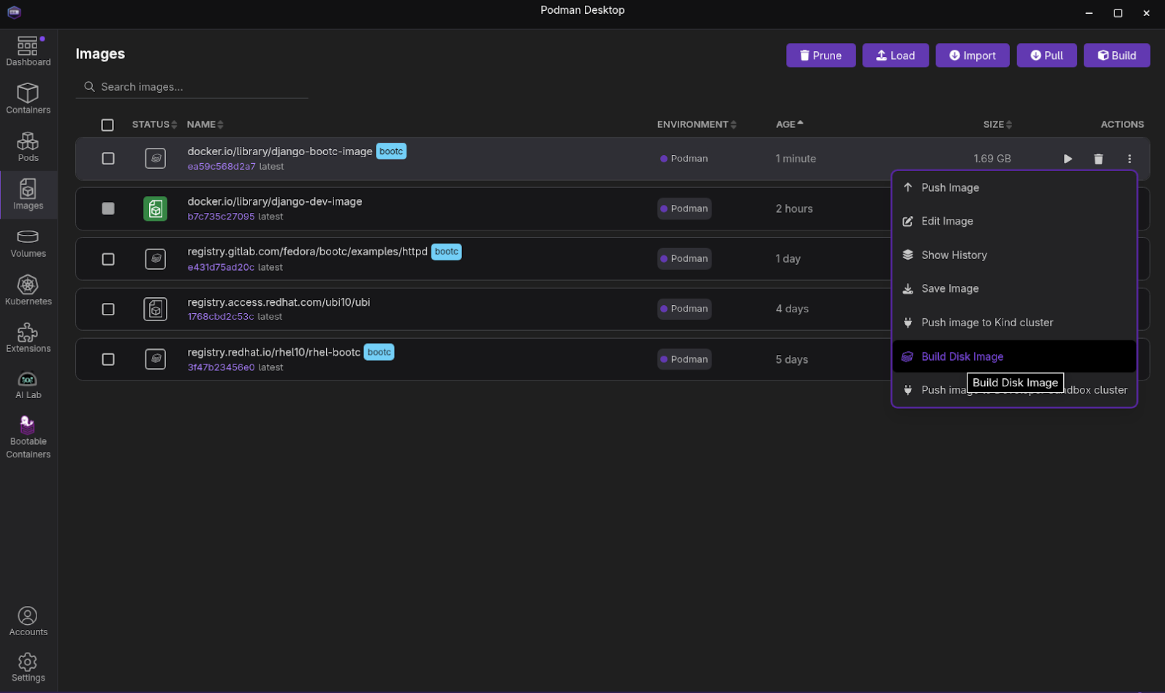Open AI Lab from sidebar
Image resolution: width=1165 pixels, height=693 pixels.
pyautogui.click(x=28, y=384)
